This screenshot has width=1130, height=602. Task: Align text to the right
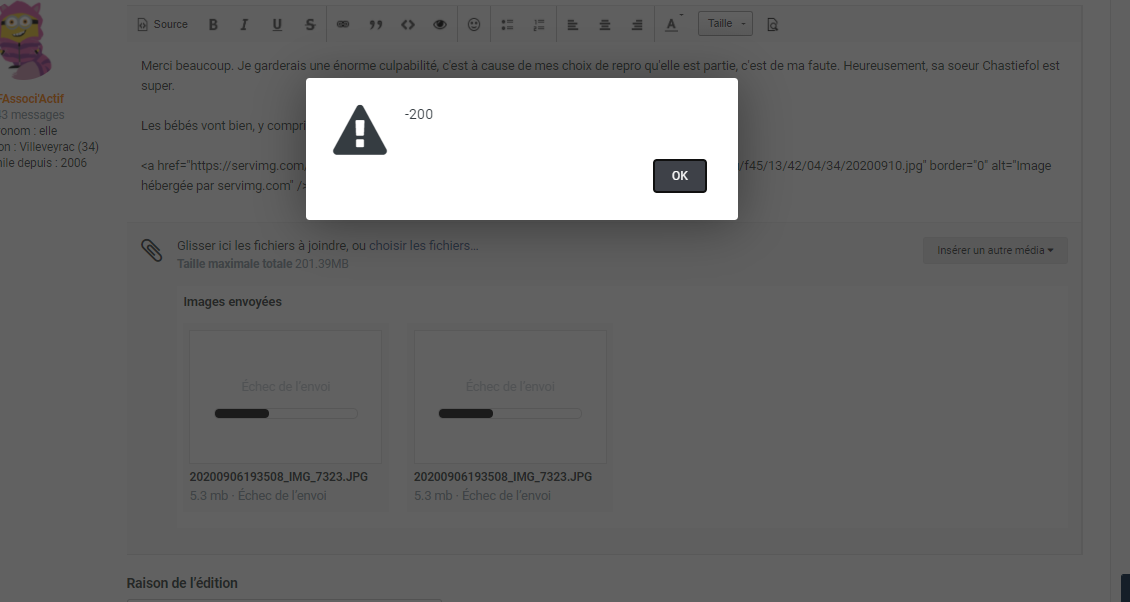(637, 24)
